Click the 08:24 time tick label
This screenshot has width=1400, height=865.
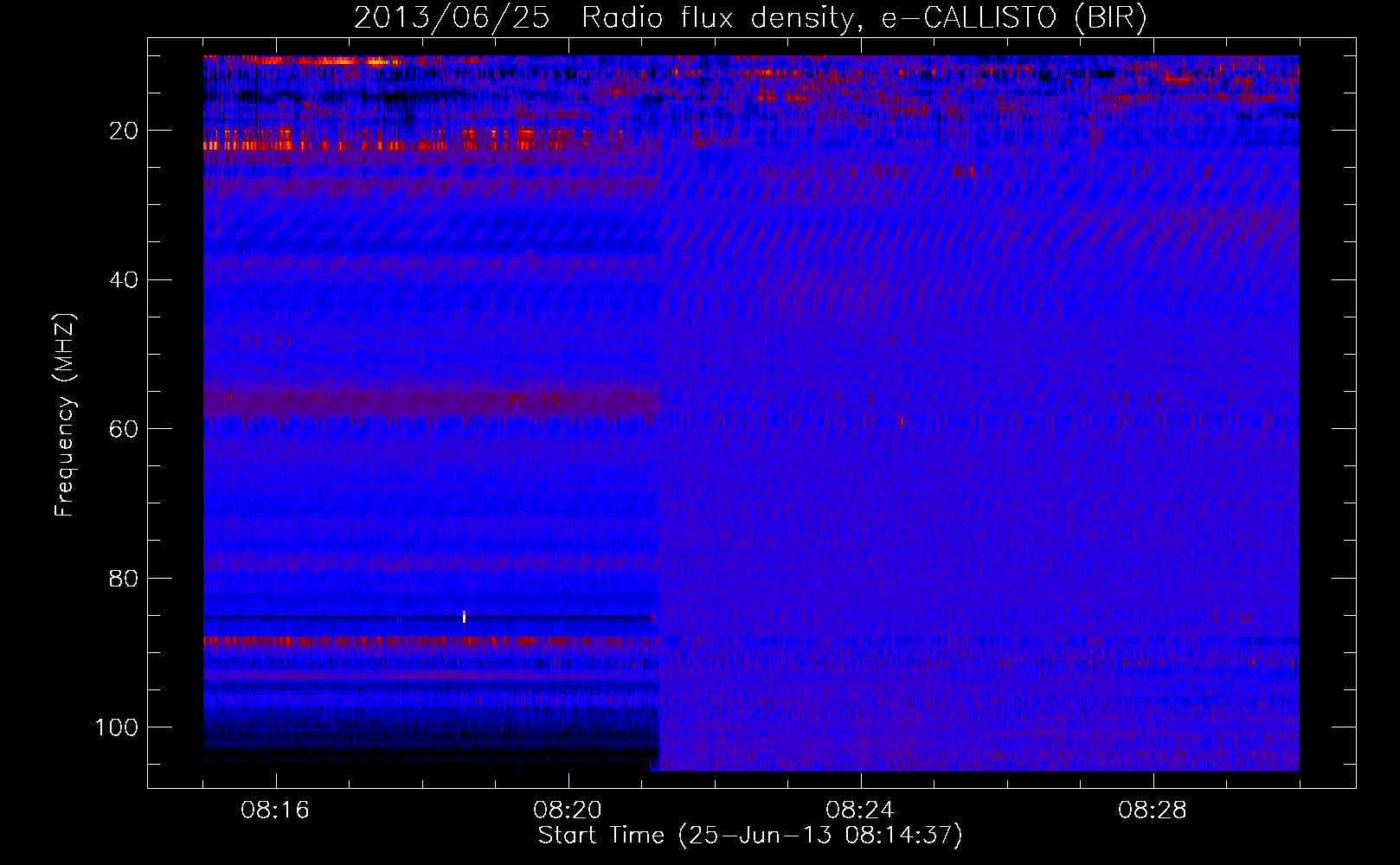(860, 811)
